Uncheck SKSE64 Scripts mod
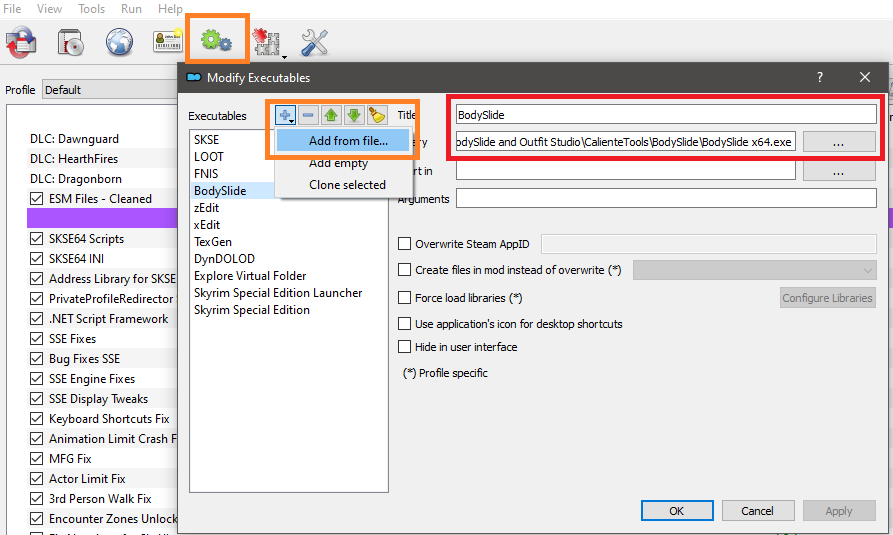Viewport: 893px width, 535px height. coord(36,238)
